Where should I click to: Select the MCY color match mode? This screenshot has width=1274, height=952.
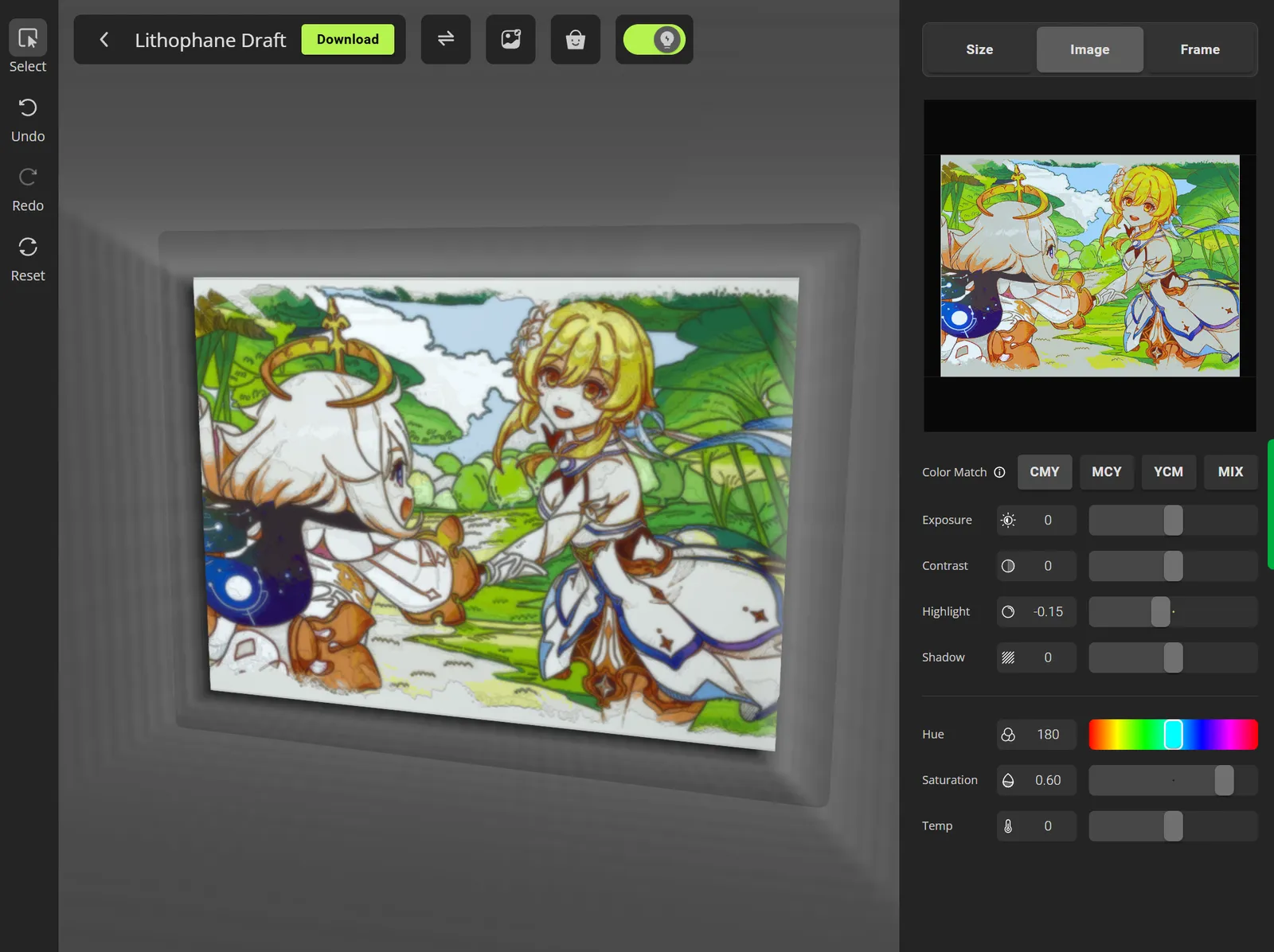pos(1107,472)
